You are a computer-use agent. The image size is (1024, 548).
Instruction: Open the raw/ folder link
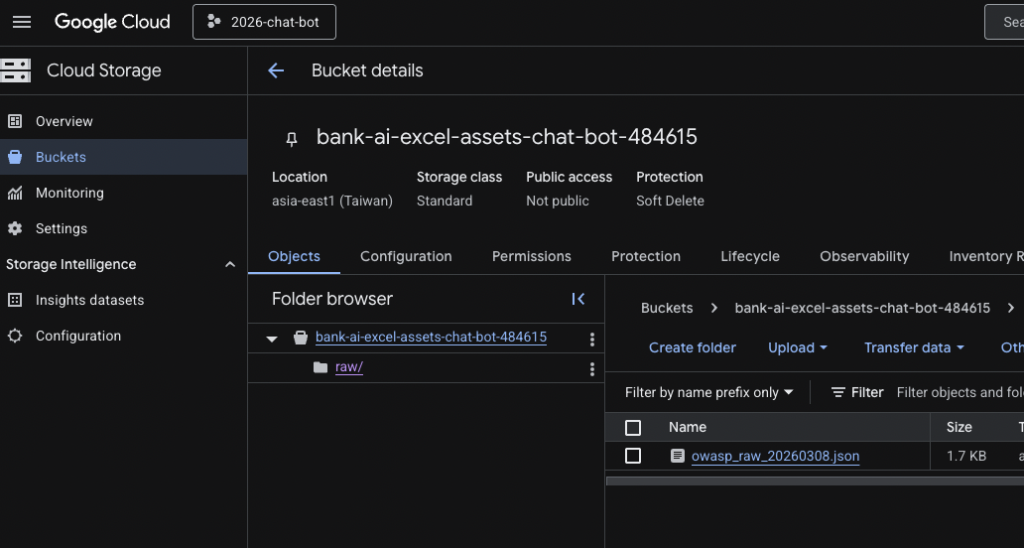coord(349,367)
